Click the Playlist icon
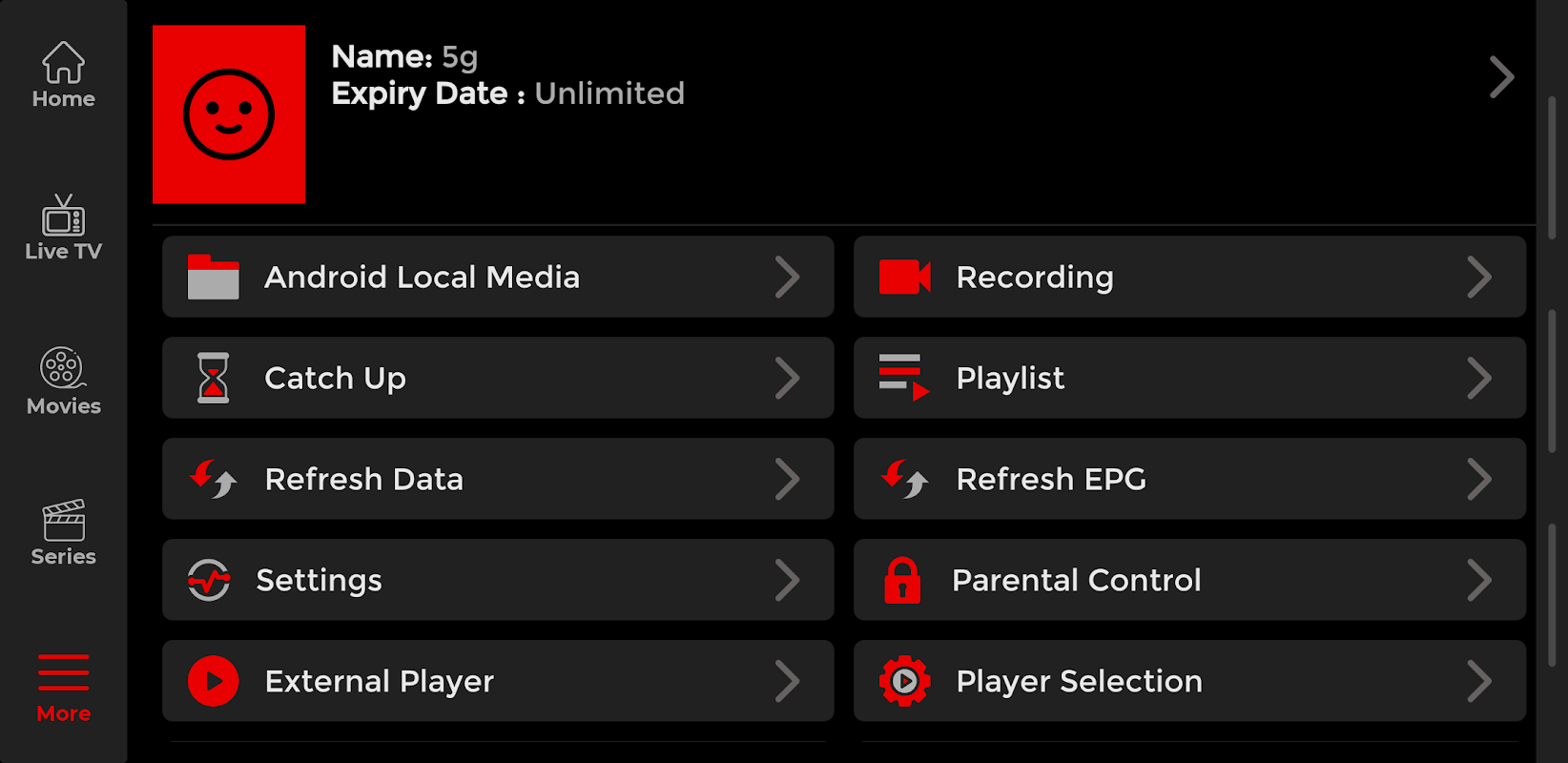Image resolution: width=1568 pixels, height=763 pixels. (904, 379)
